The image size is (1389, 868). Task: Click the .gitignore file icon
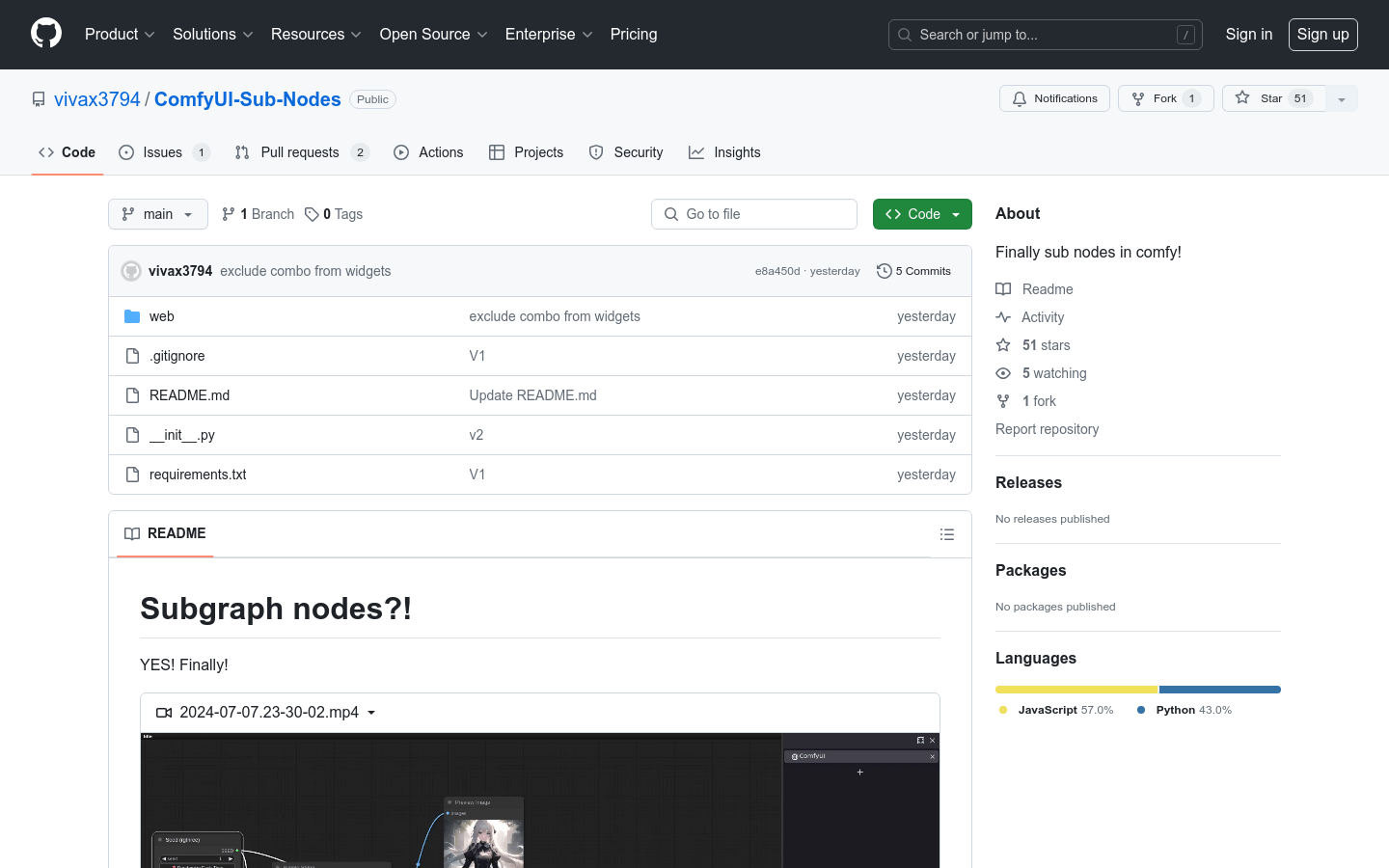[132, 356]
